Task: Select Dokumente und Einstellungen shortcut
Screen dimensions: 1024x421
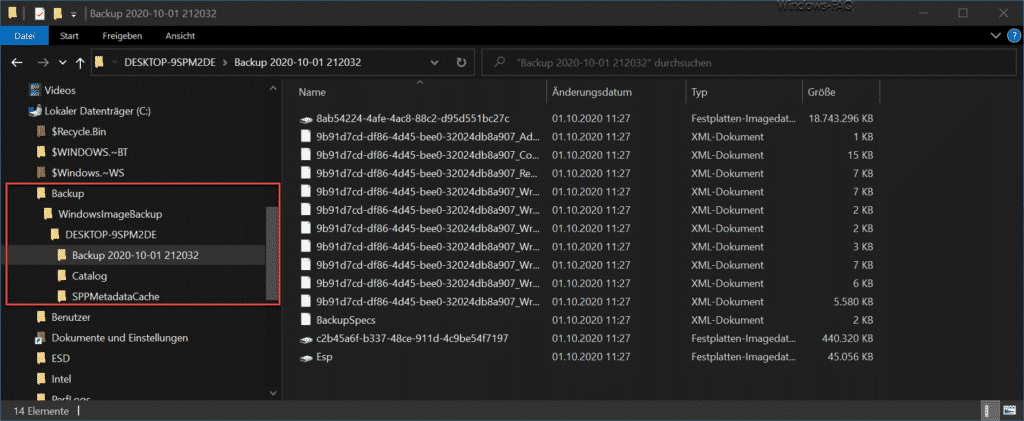Action: [120, 337]
